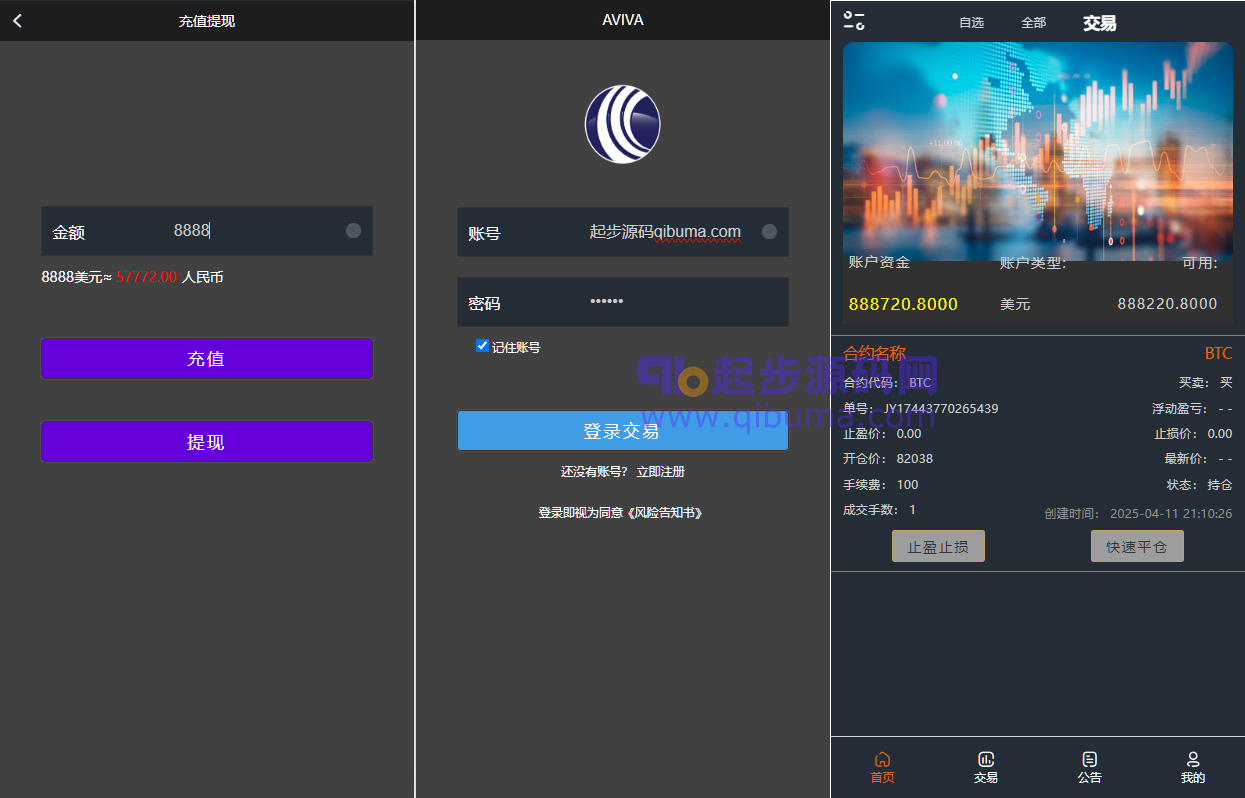Clear the 金额 amount field
Screen dimensions: 1245x798
click(x=353, y=231)
